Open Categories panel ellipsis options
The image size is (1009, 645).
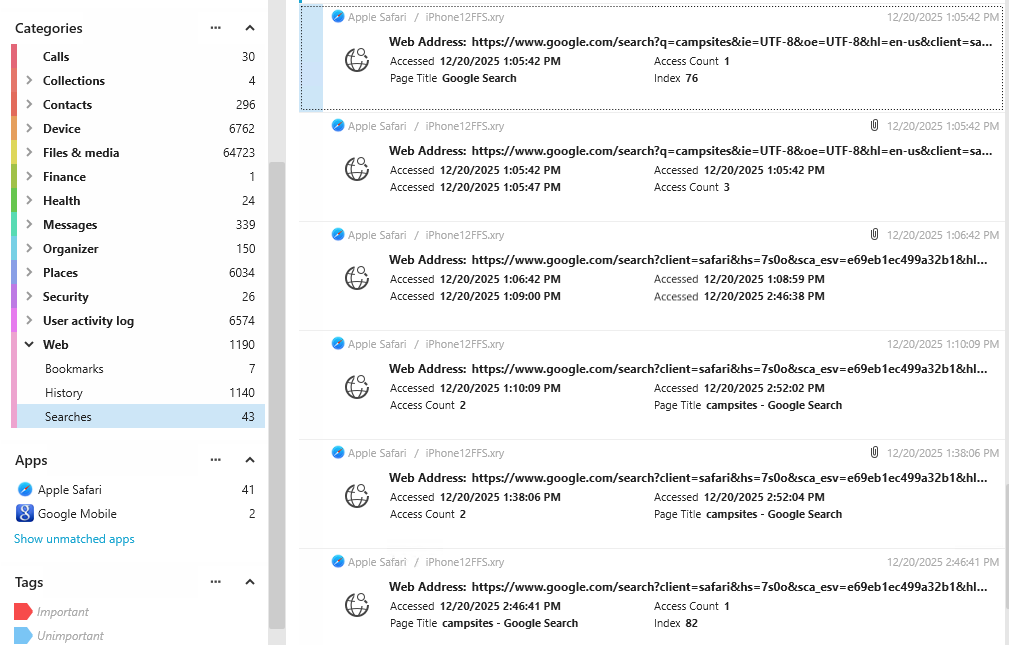(x=216, y=28)
